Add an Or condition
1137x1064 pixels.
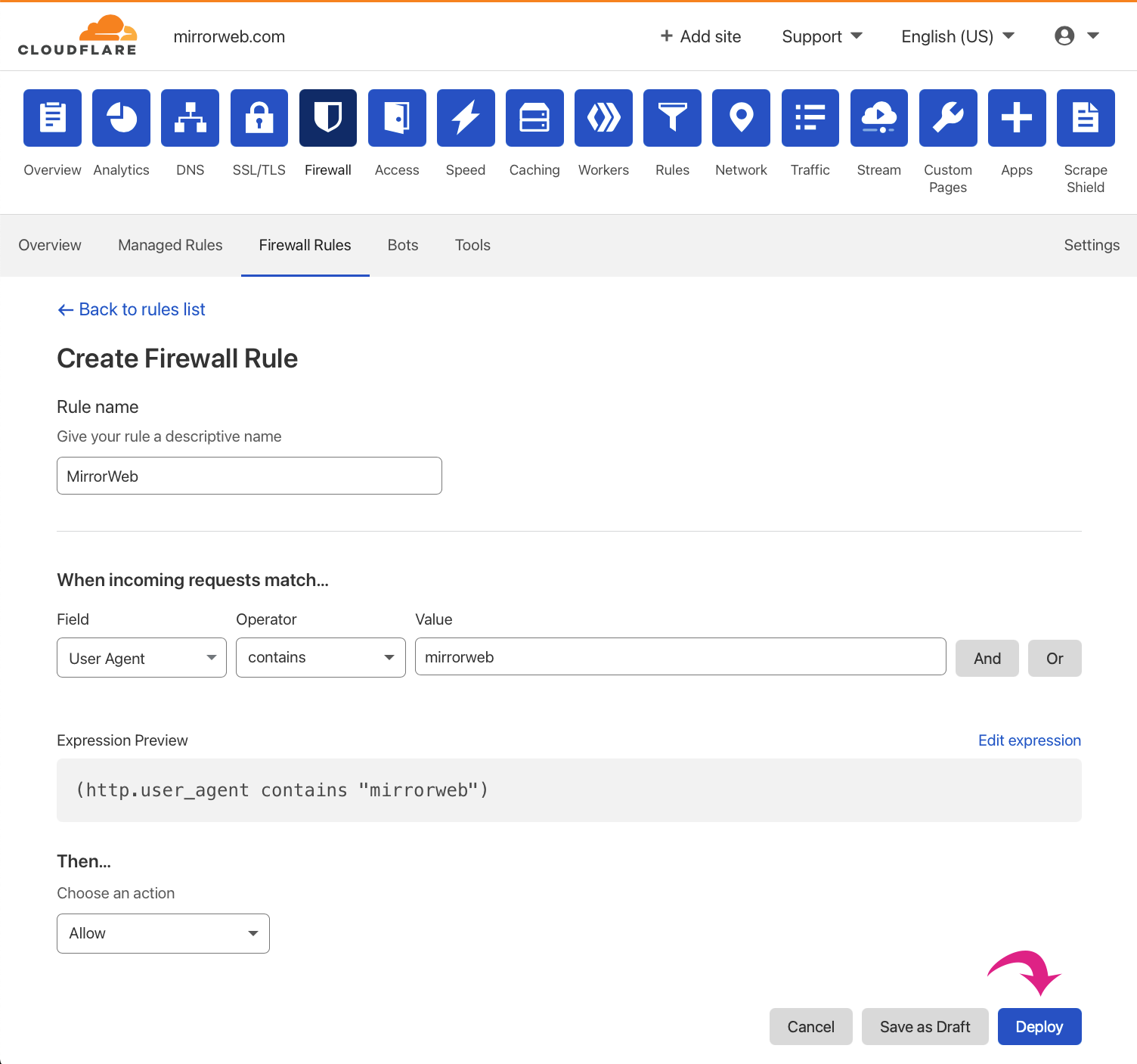pos(1055,658)
